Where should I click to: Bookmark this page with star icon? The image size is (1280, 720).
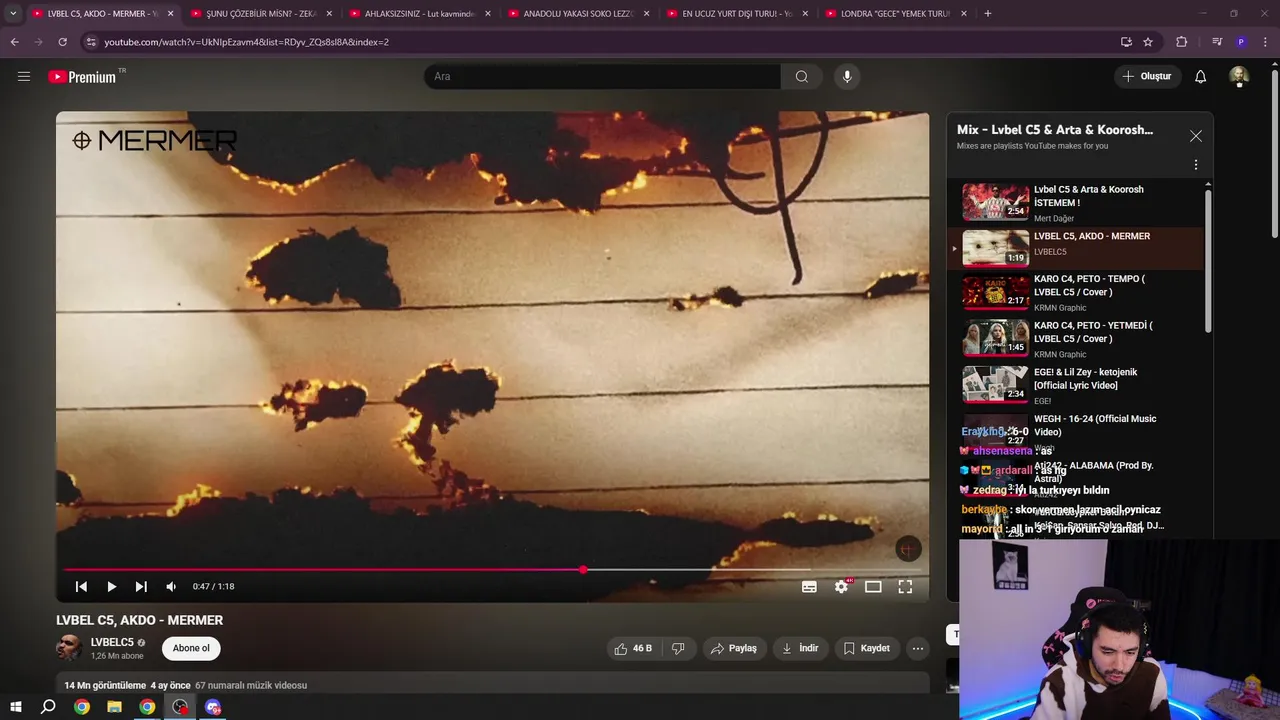1148,42
